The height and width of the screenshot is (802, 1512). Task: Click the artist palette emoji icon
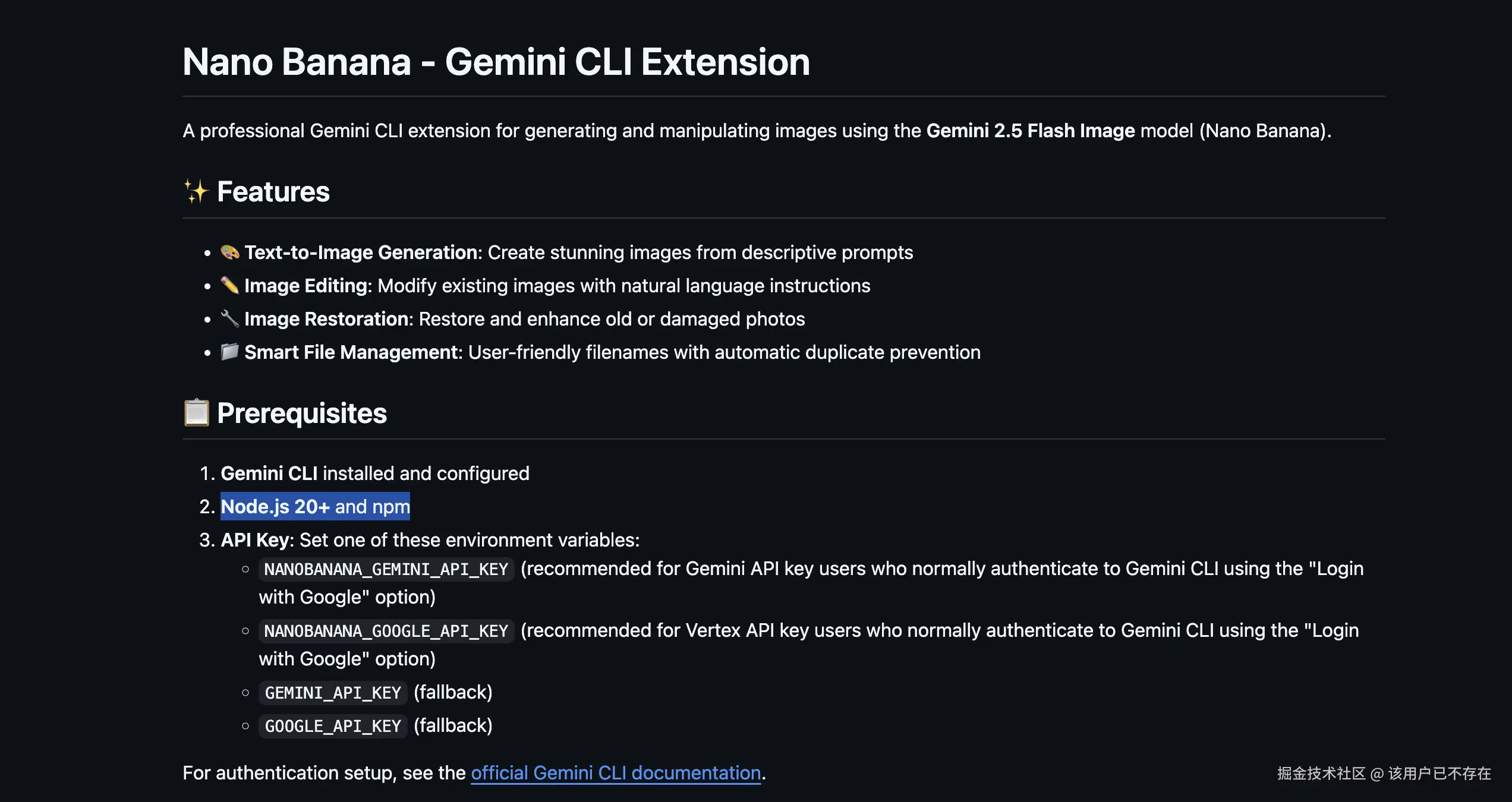[229, 252]
